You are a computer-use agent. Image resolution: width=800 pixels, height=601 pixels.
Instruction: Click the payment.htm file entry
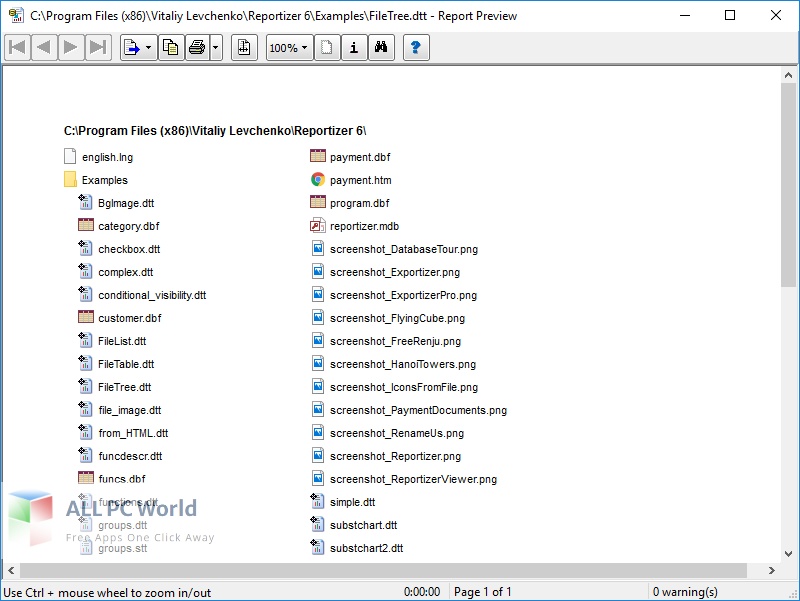[x=360, y=180]
